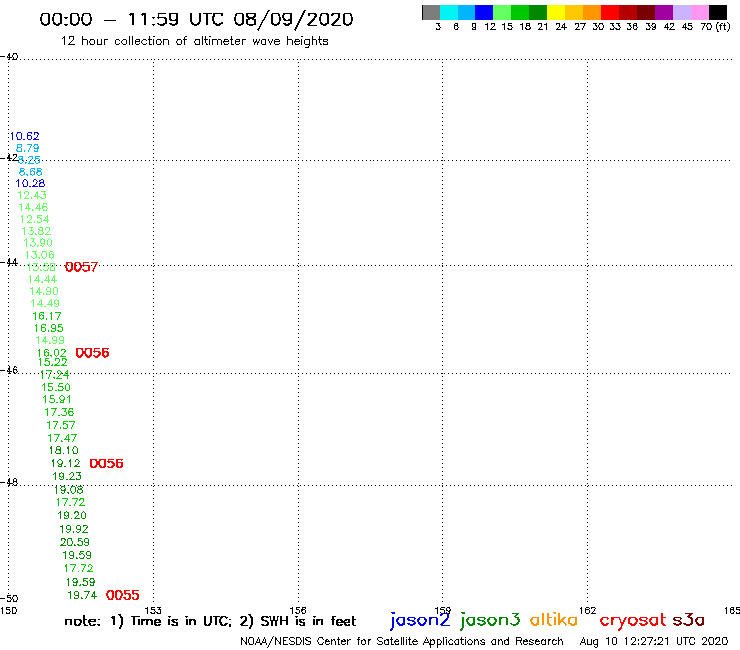
Task: Click the longitude axis label '156'
Action: (298, 610)
